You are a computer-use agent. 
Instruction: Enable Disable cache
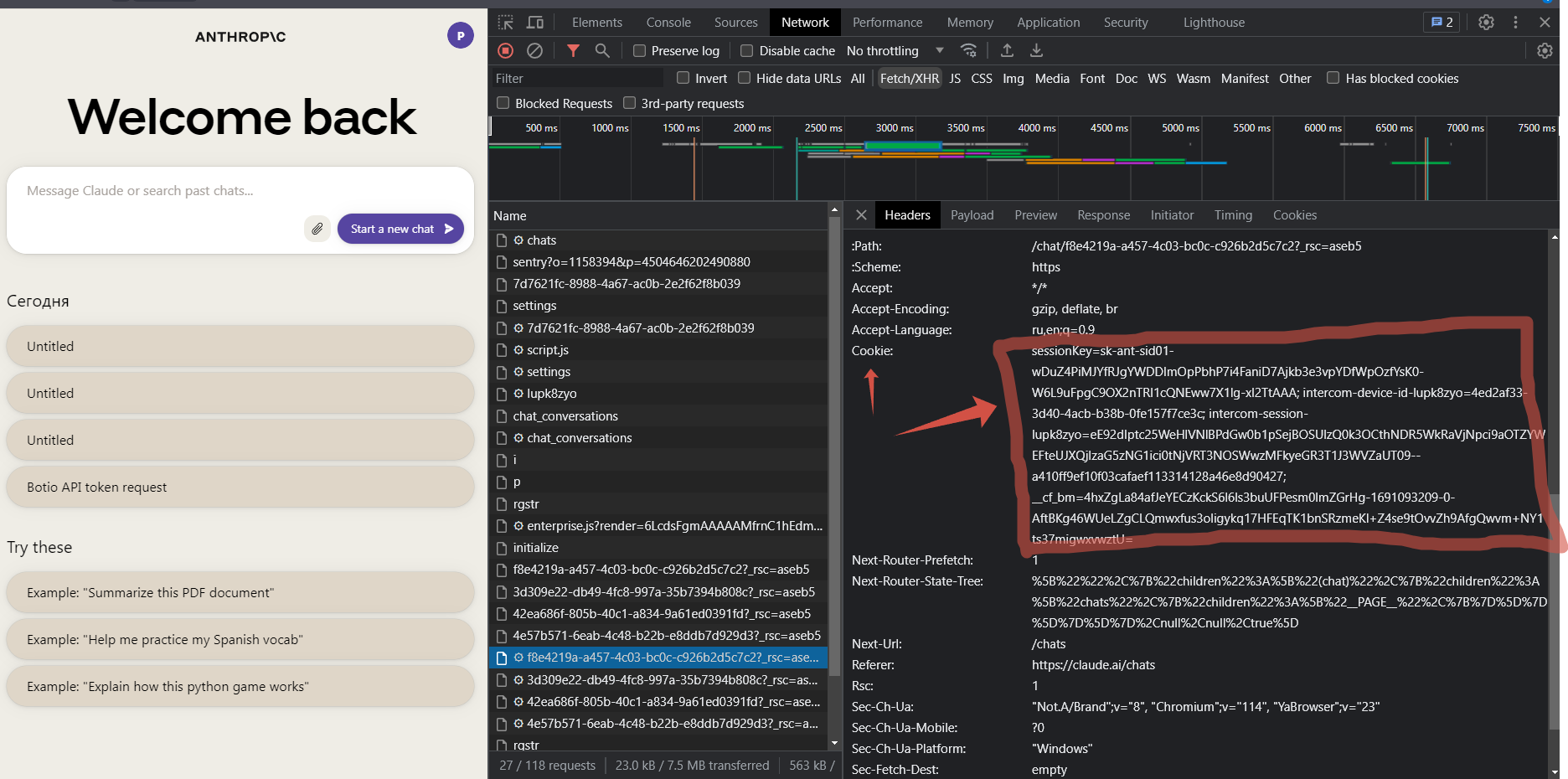point(746,50)
